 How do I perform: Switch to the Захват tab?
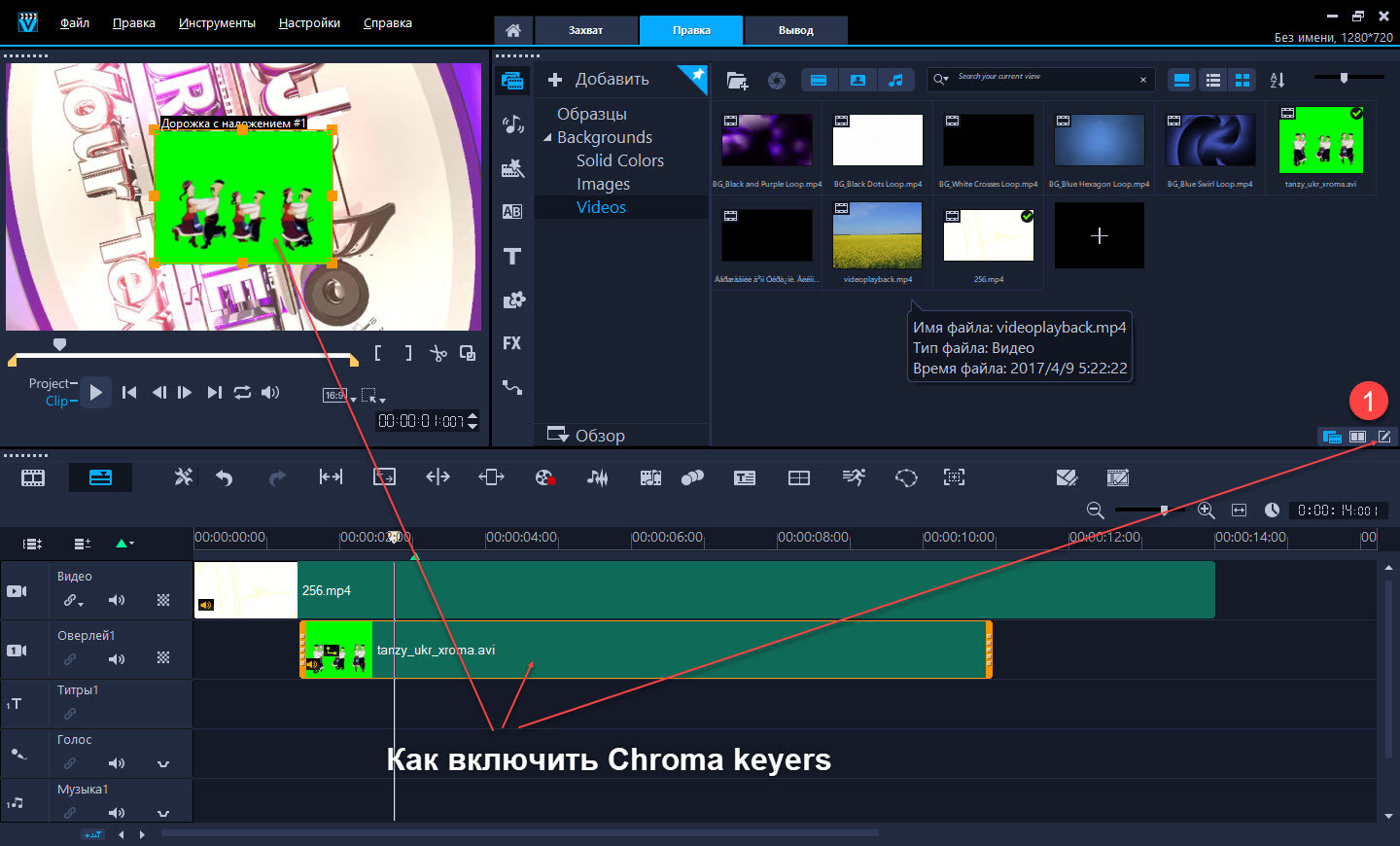pyautogui.click(x=585, y=30)
